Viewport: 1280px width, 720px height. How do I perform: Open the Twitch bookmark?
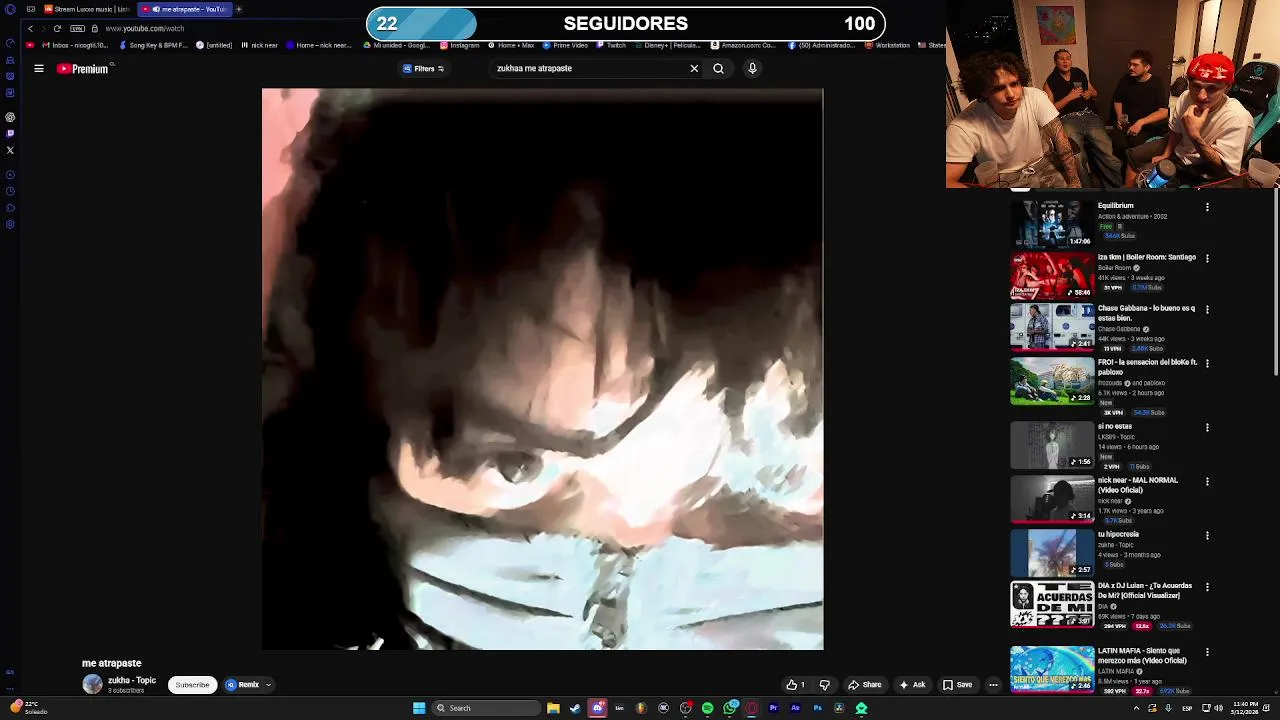(611, 45)
